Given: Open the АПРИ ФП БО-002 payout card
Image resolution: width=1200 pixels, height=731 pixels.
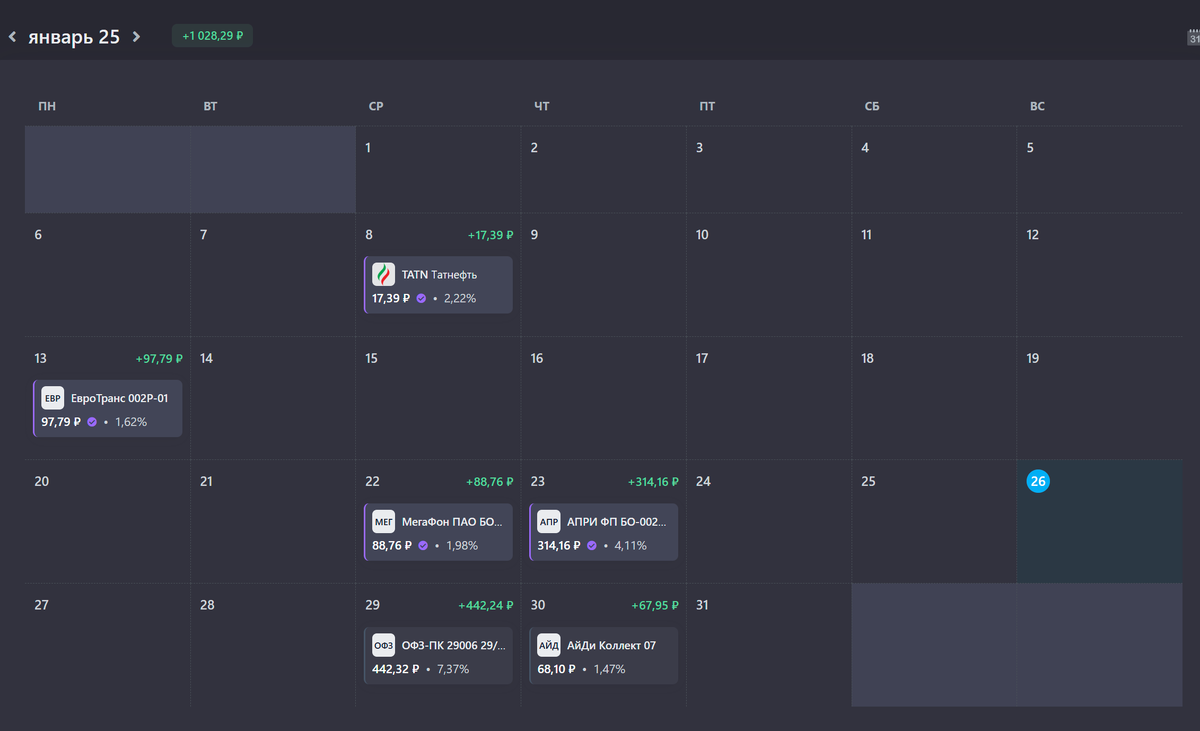Looking at the screenshot, I should [x=603, y=532].
